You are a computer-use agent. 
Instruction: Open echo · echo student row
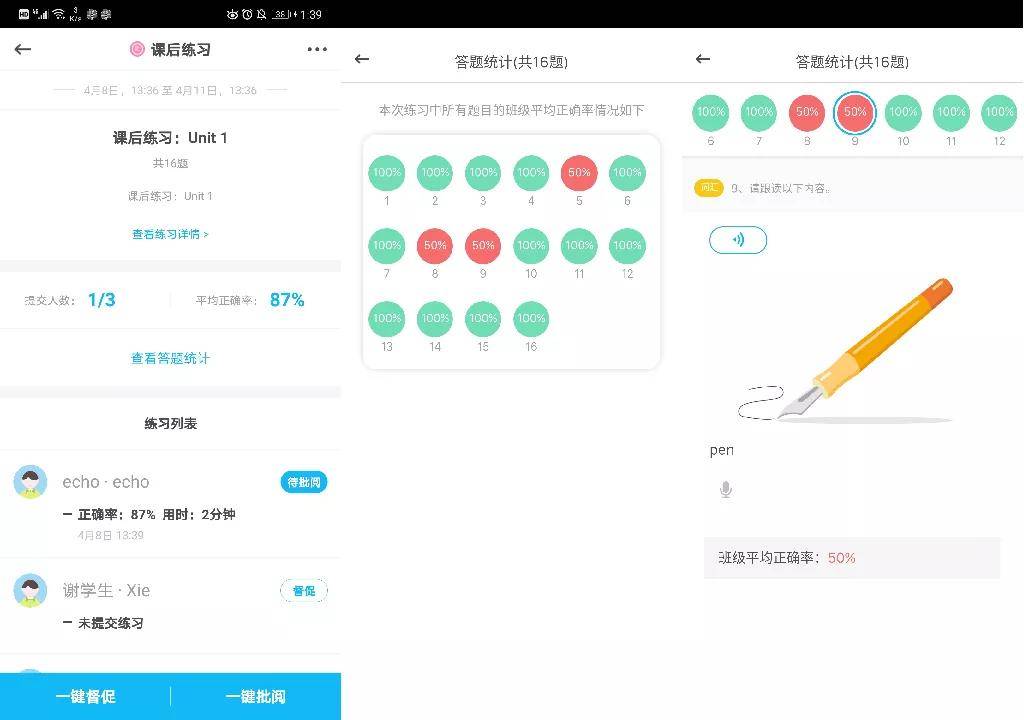(170, 504)
